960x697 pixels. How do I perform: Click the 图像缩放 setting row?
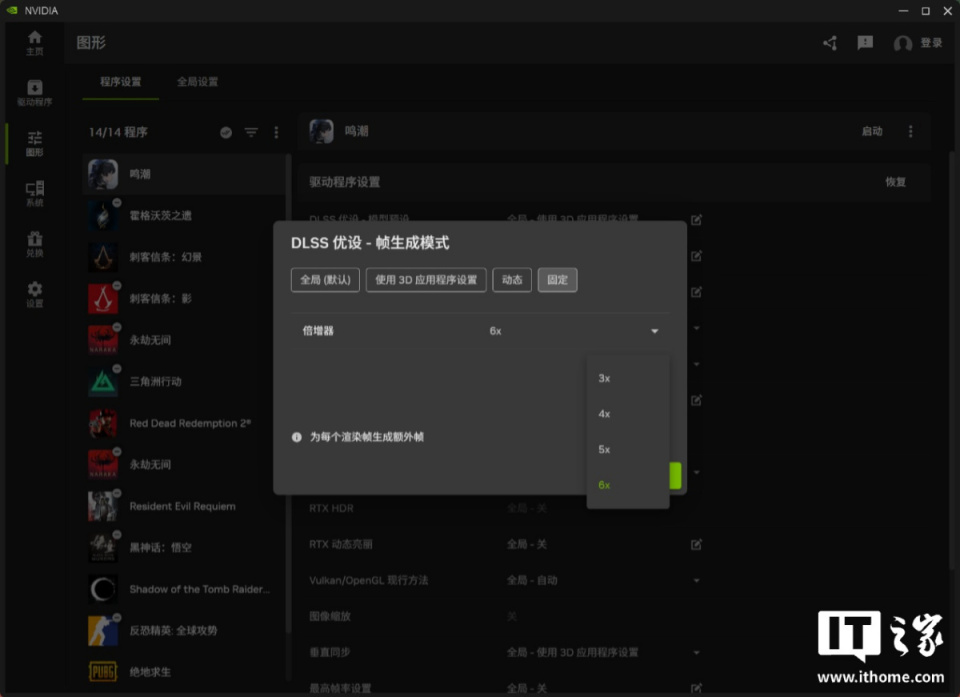[505, 617]
